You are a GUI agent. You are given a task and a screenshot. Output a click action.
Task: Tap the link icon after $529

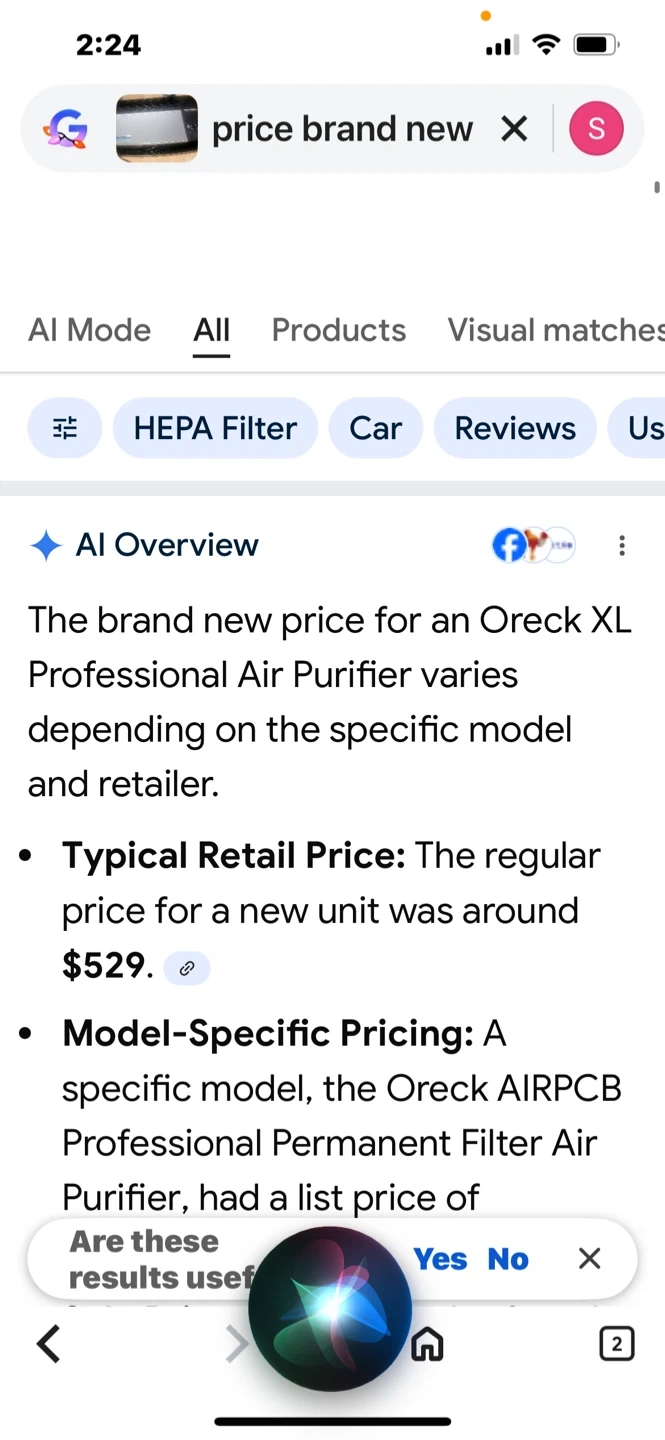(187, 968)
